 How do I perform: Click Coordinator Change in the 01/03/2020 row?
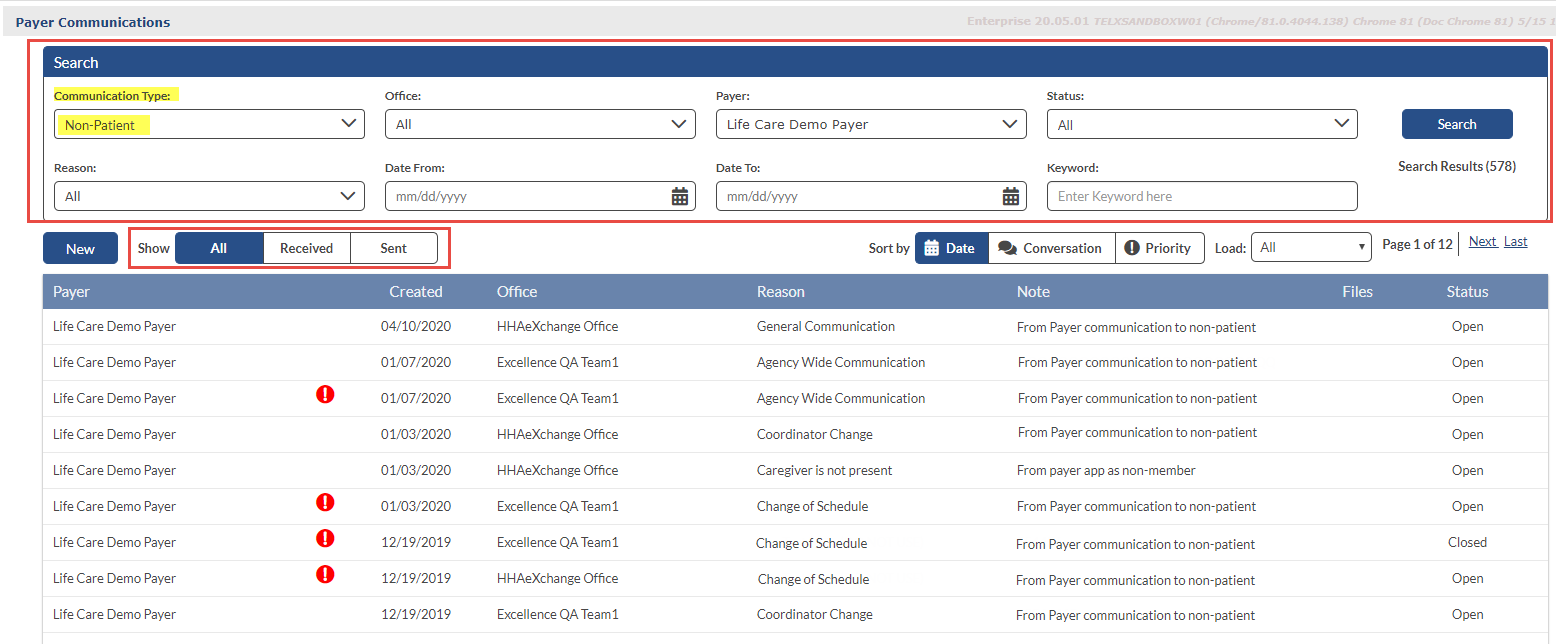click(x=815, y=434)
